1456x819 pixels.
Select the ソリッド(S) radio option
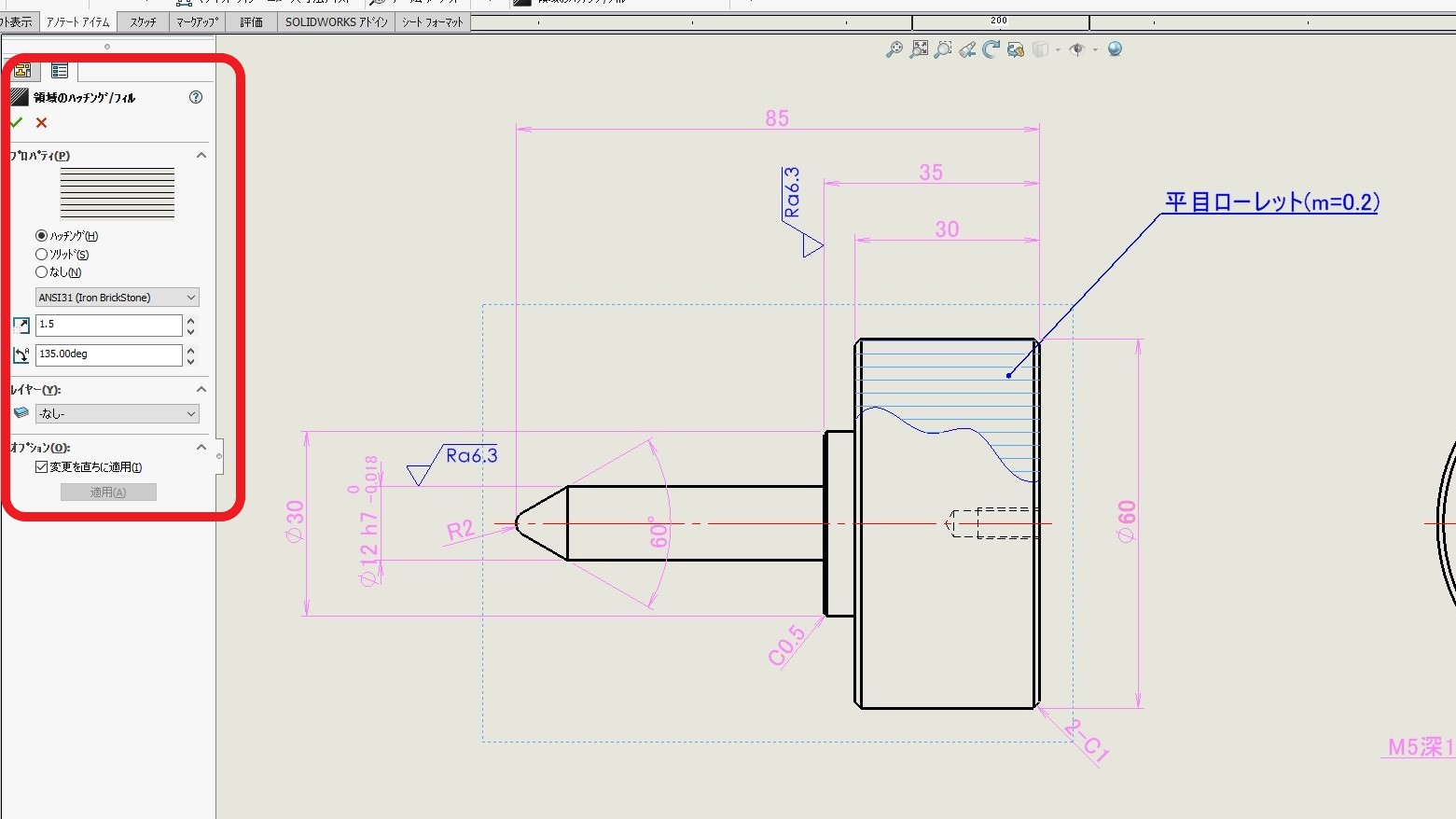pyautogui.click(x=41, y=255)
